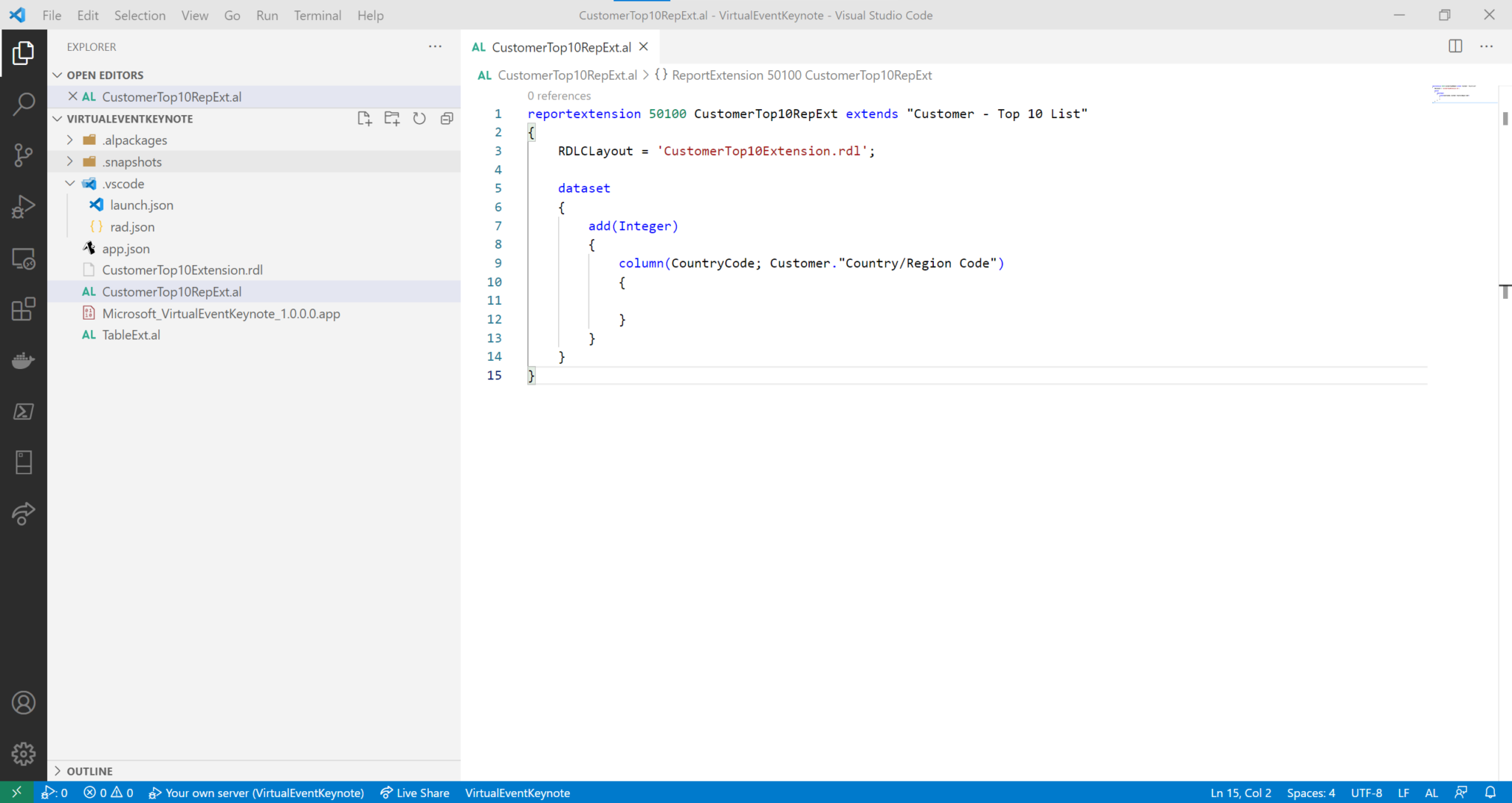Select the Docker extension icon in Activity Bar
1512x803 pixels.
coord(24,360)
